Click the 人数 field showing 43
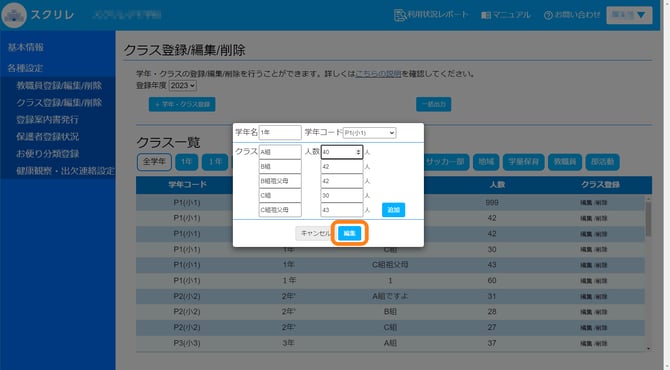Screen dimensions: 670x370 pos(341,210)
